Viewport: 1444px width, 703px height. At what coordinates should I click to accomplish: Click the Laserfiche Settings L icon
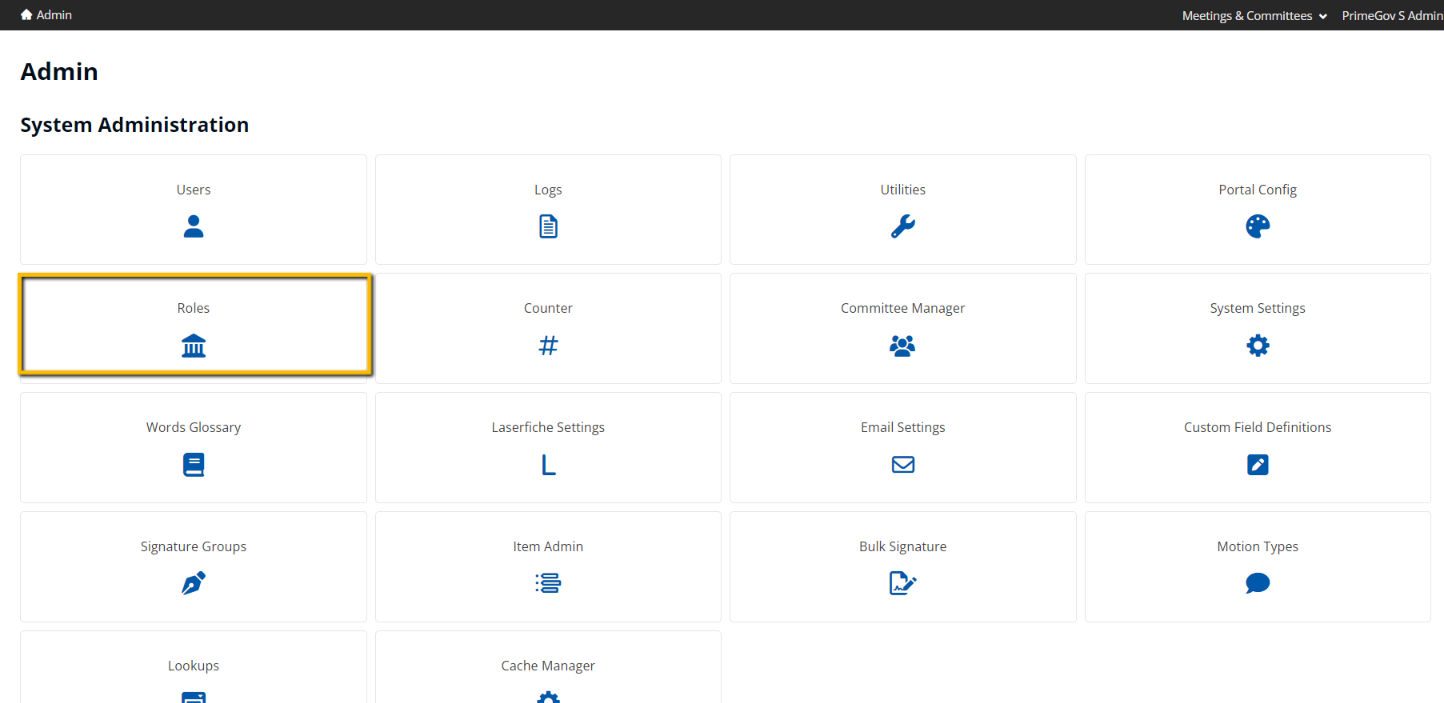548,465
